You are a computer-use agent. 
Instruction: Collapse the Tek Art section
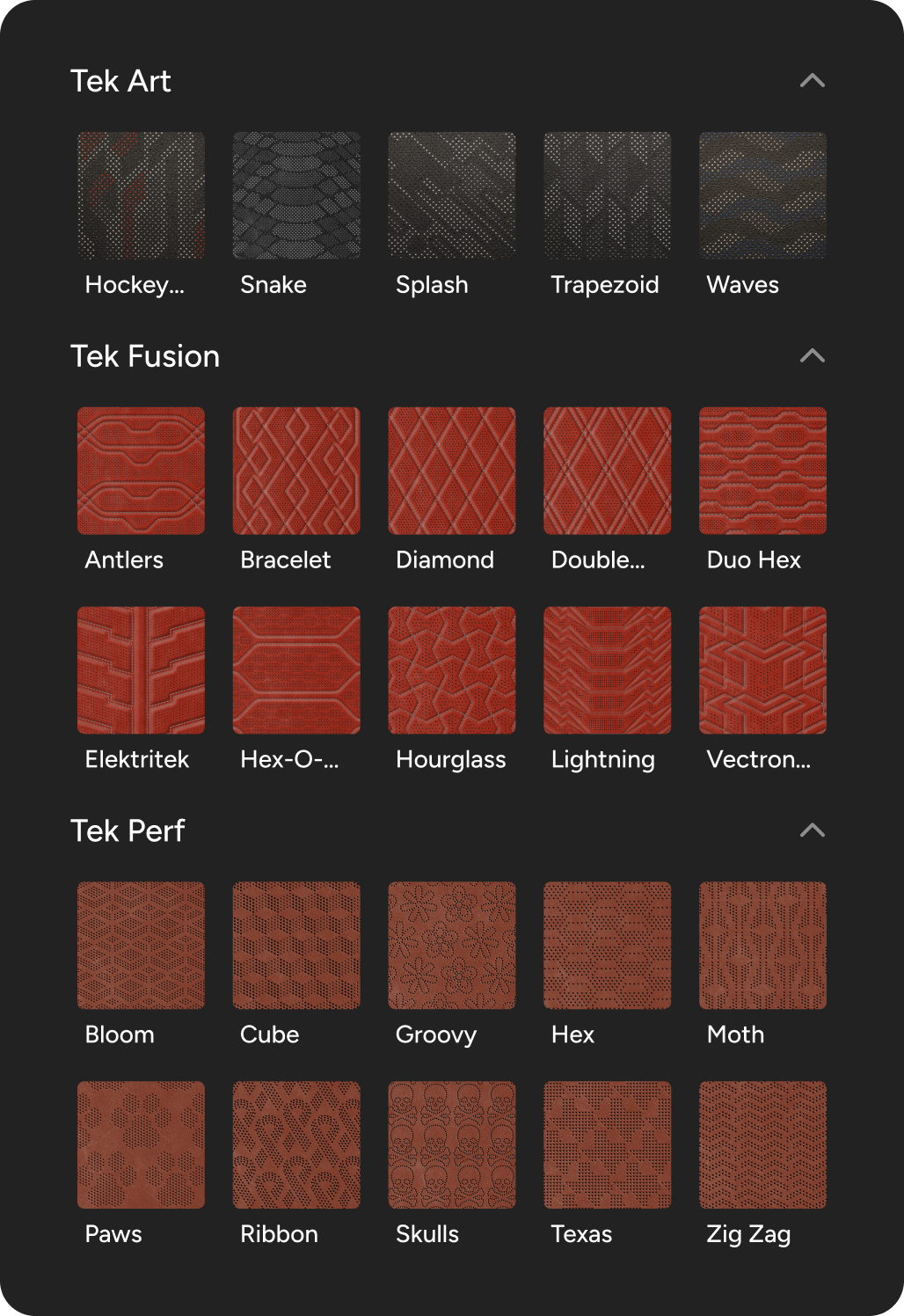pos(812,81)
